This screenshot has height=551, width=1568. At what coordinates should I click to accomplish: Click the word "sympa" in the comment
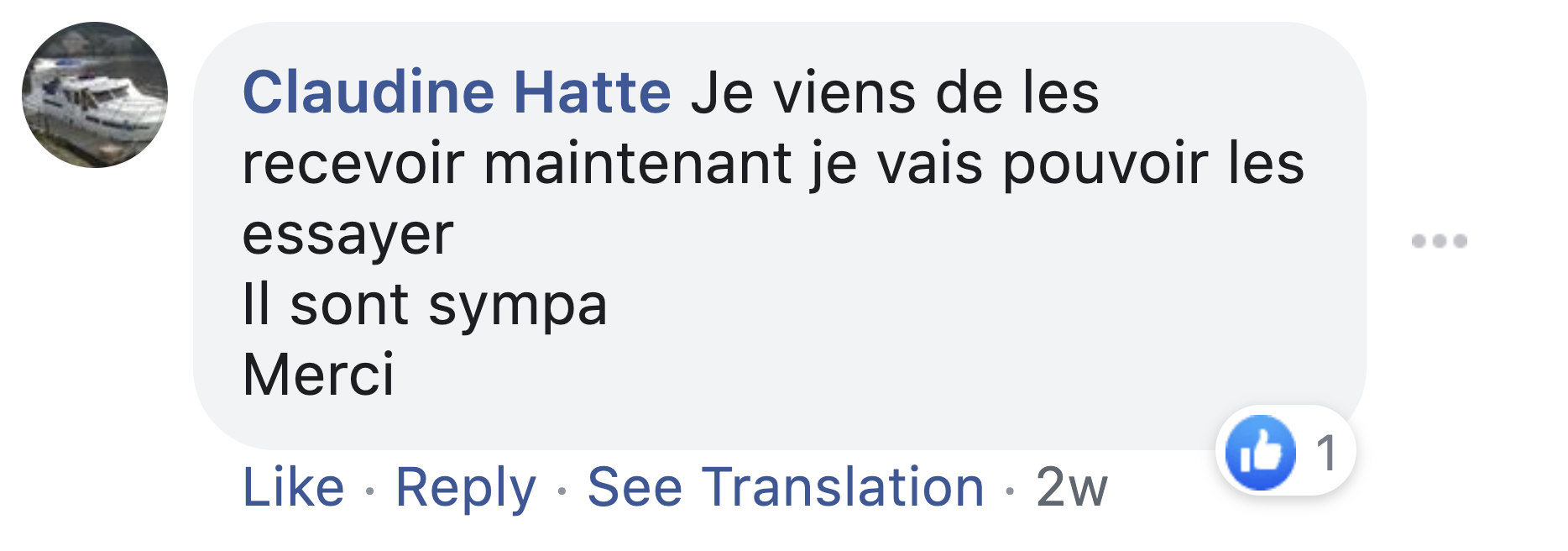click(517, 306)
